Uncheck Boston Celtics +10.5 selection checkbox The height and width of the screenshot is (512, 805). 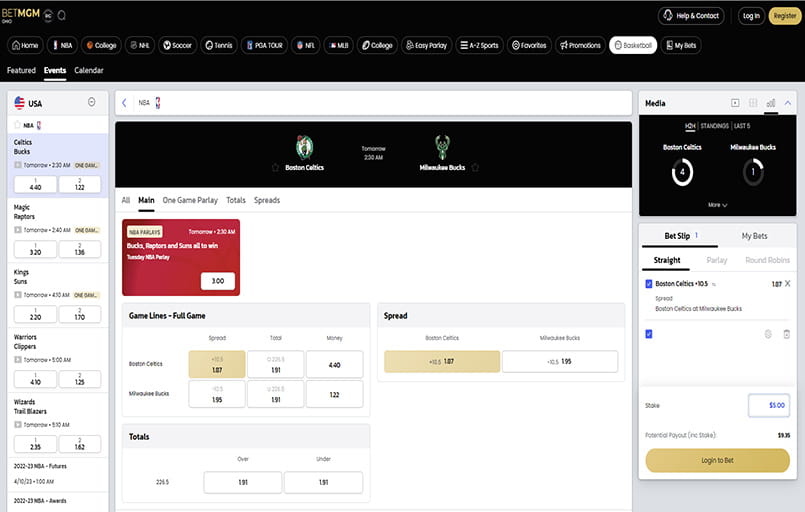(648, 283)
